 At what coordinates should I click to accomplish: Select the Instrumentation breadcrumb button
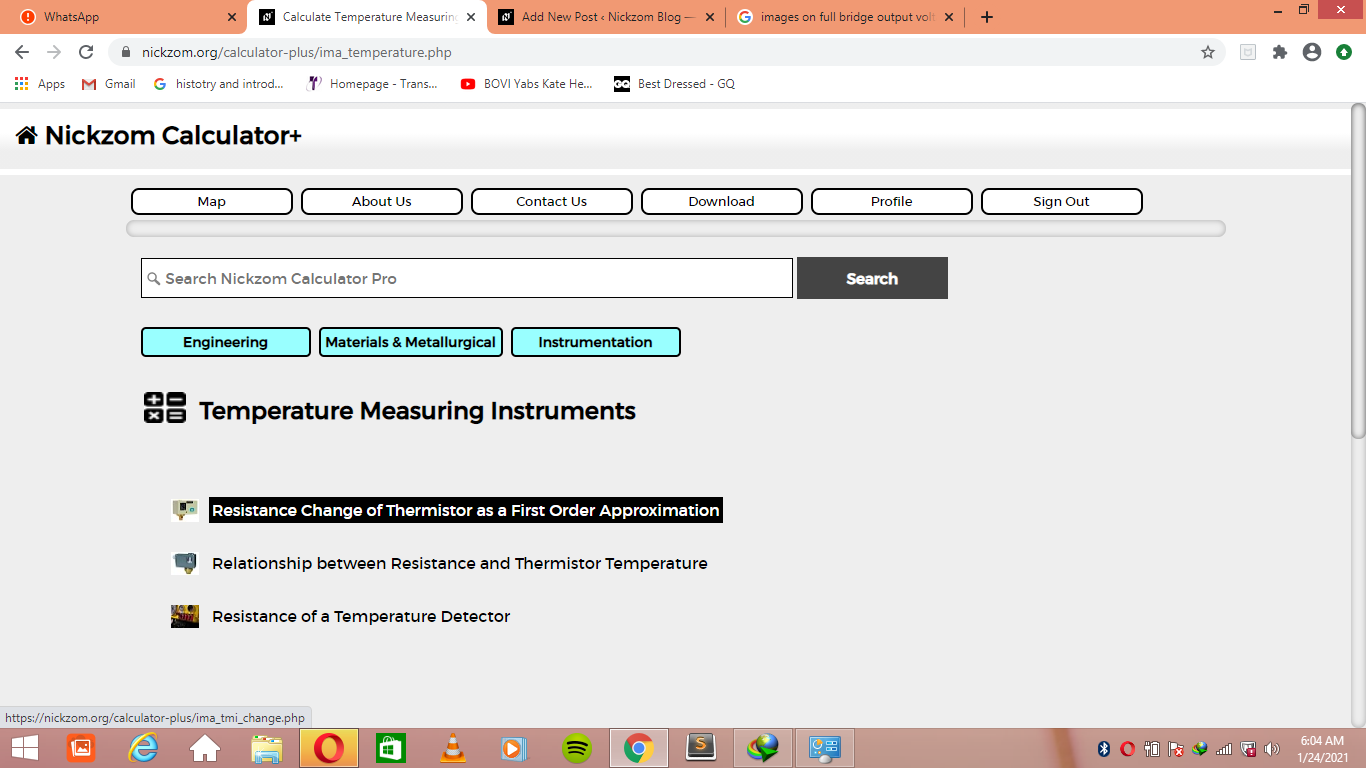[x=596, y=342]
